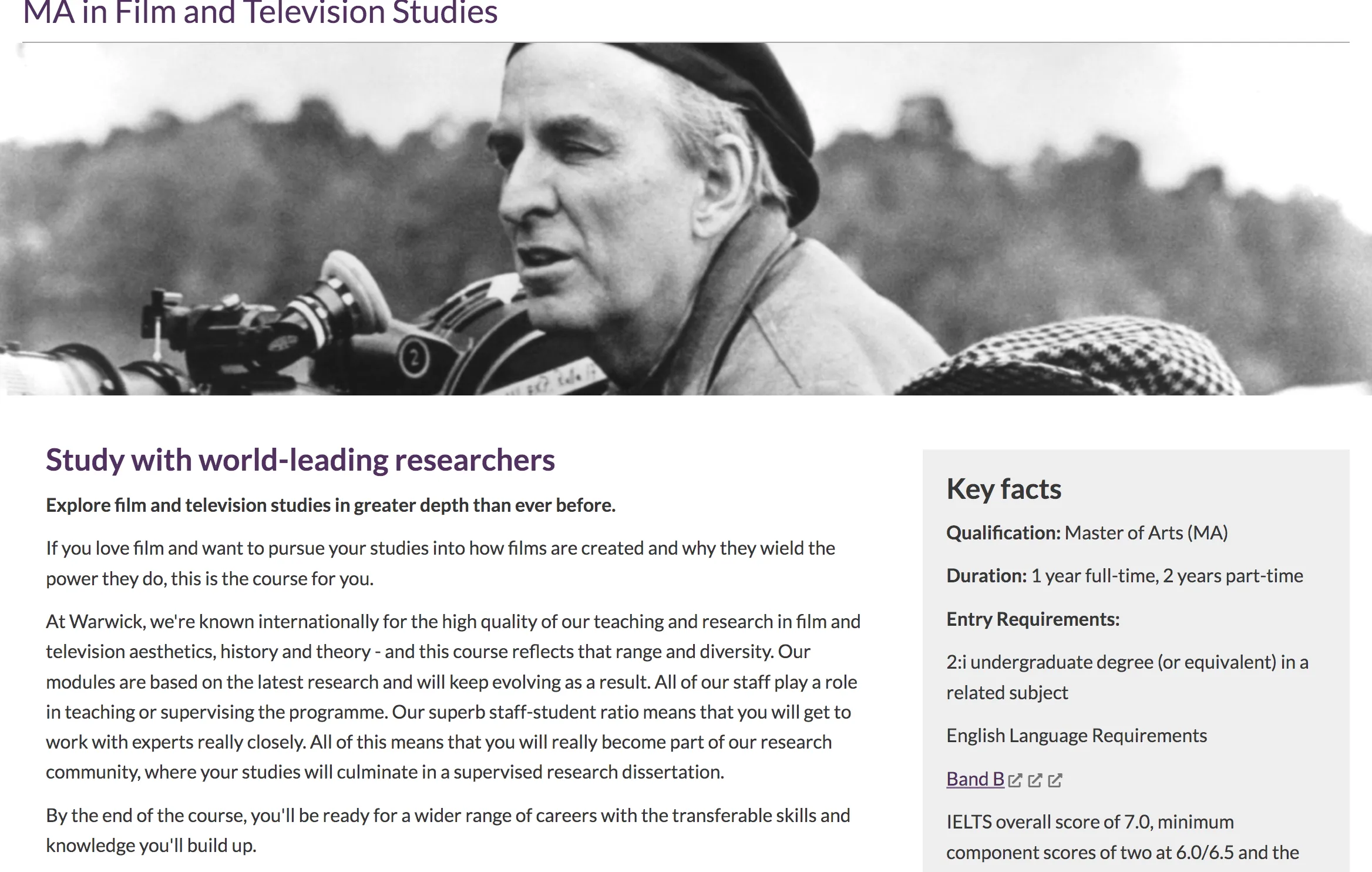Click the last external-link icon after Band B

point(1055,780)
